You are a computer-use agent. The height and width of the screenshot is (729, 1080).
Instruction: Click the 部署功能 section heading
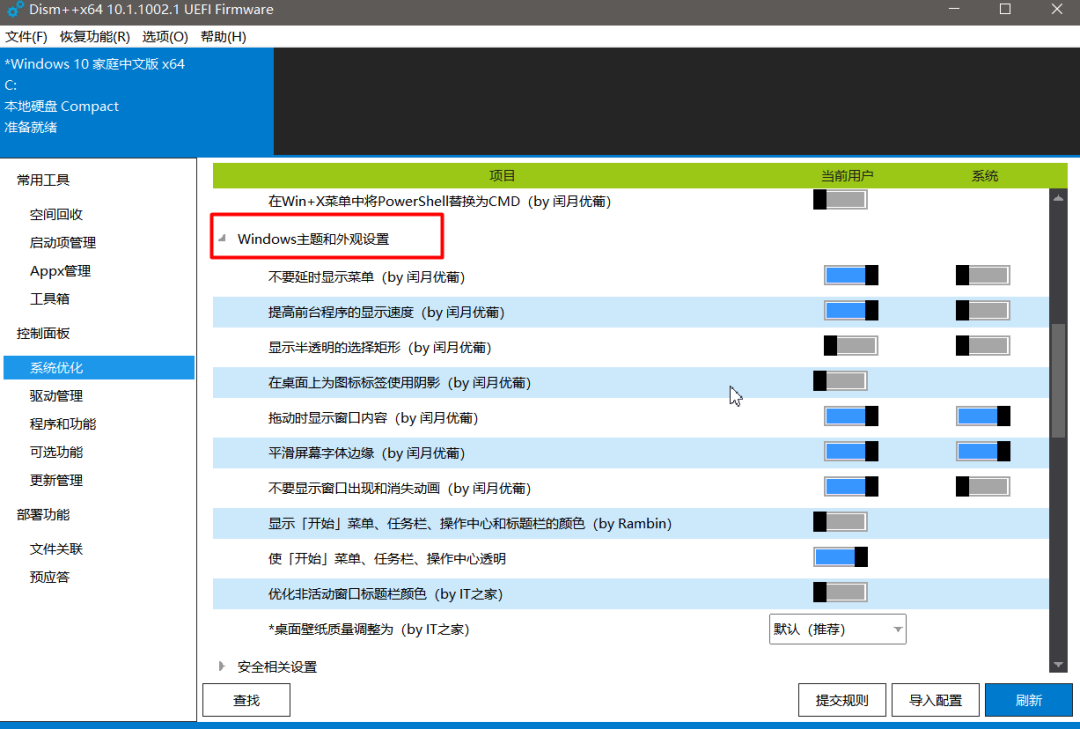[x=43, y=515]
